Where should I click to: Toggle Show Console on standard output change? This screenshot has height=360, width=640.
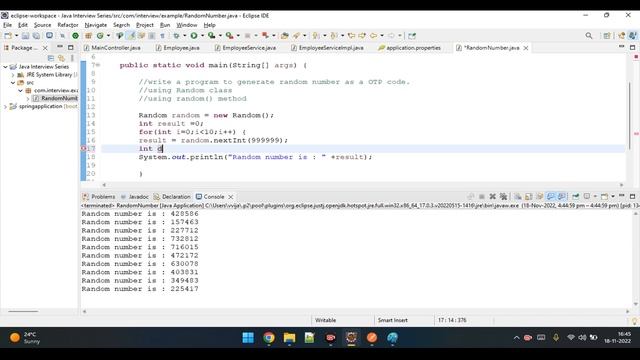(551, 196)
